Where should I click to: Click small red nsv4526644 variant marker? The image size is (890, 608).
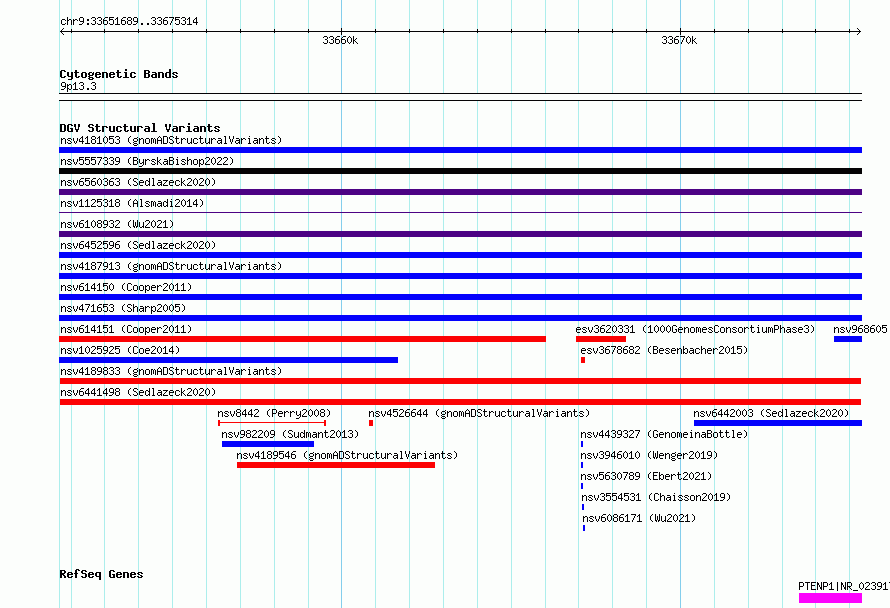pos(371,423)
